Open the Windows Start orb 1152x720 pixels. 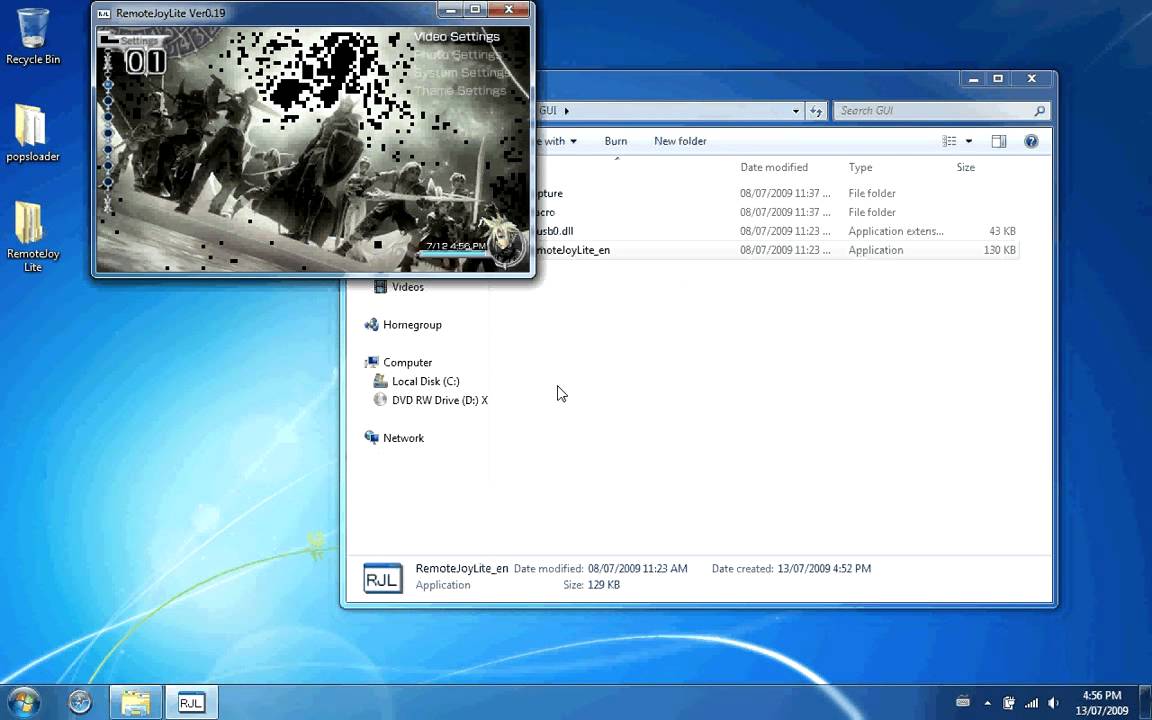tap(24, 702)
